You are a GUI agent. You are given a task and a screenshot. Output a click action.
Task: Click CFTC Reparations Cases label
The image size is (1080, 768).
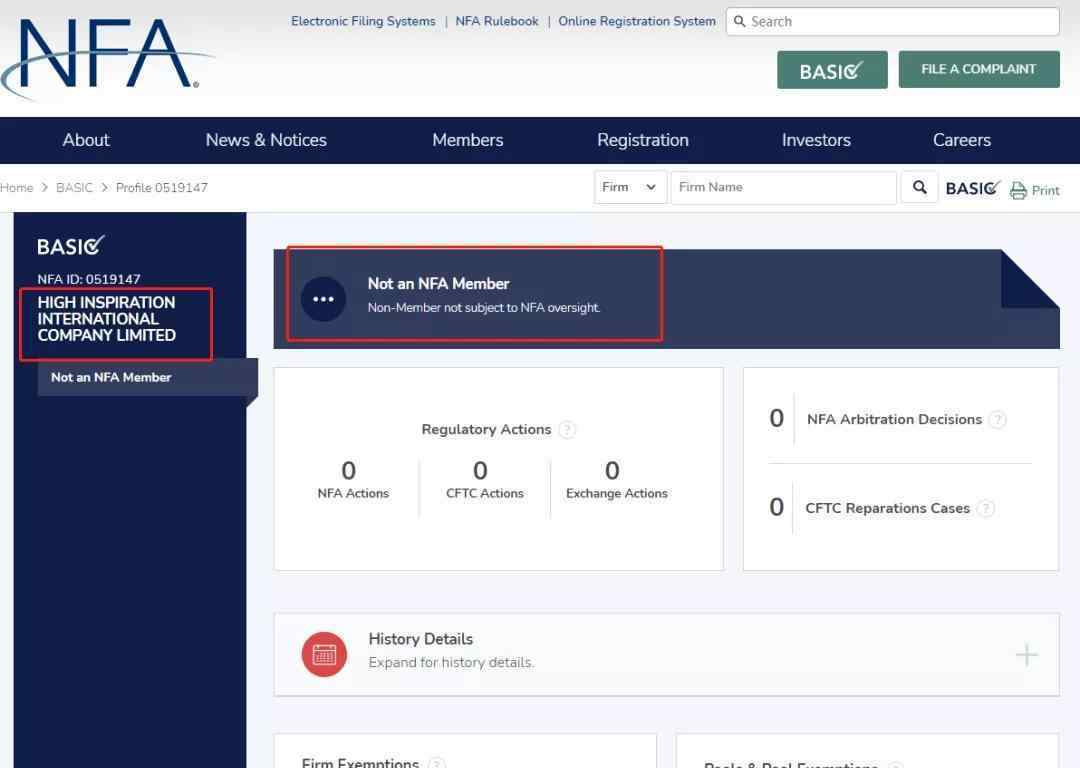pos(887,508)
